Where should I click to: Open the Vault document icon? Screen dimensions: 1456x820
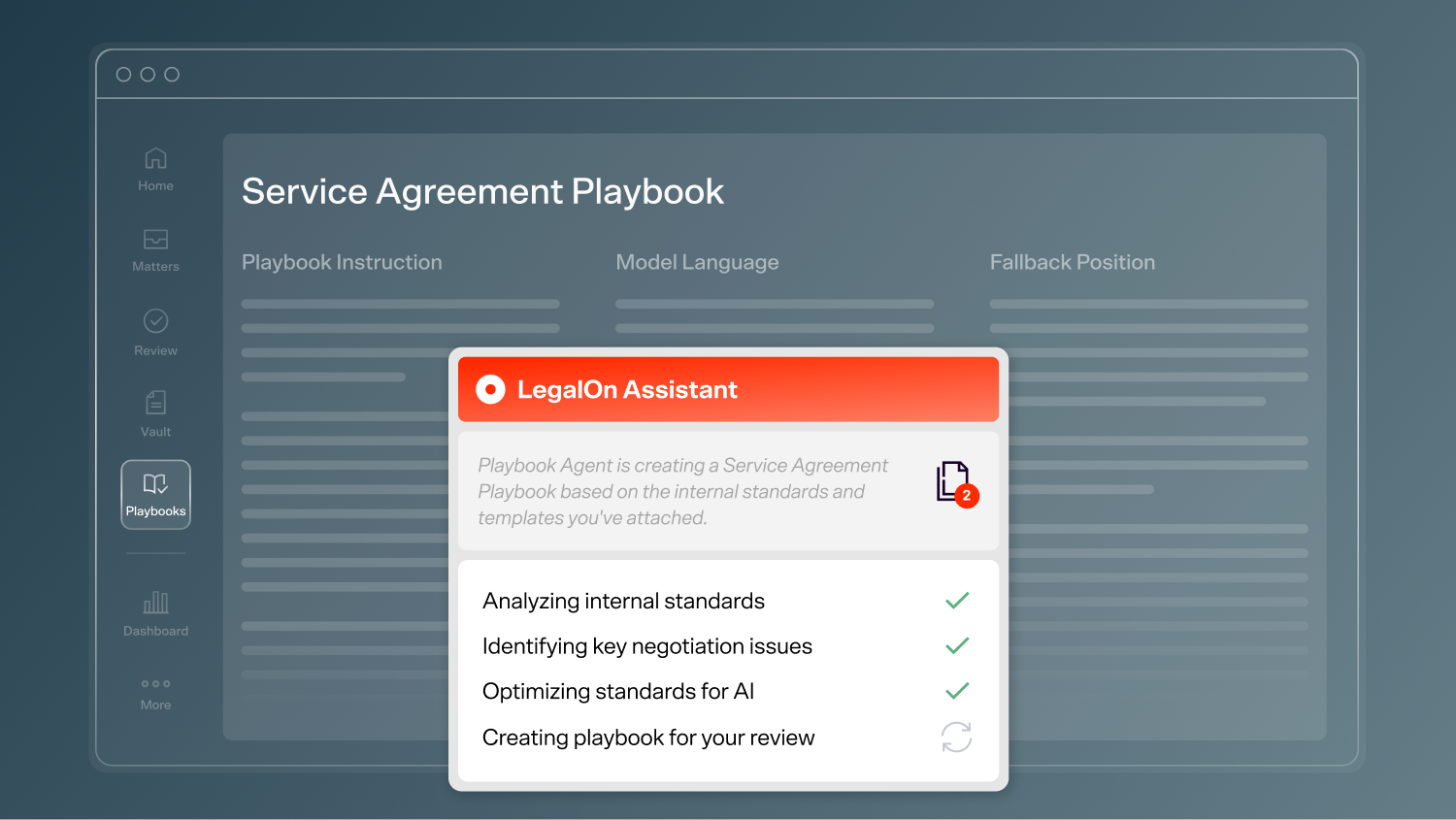(155, 402)
